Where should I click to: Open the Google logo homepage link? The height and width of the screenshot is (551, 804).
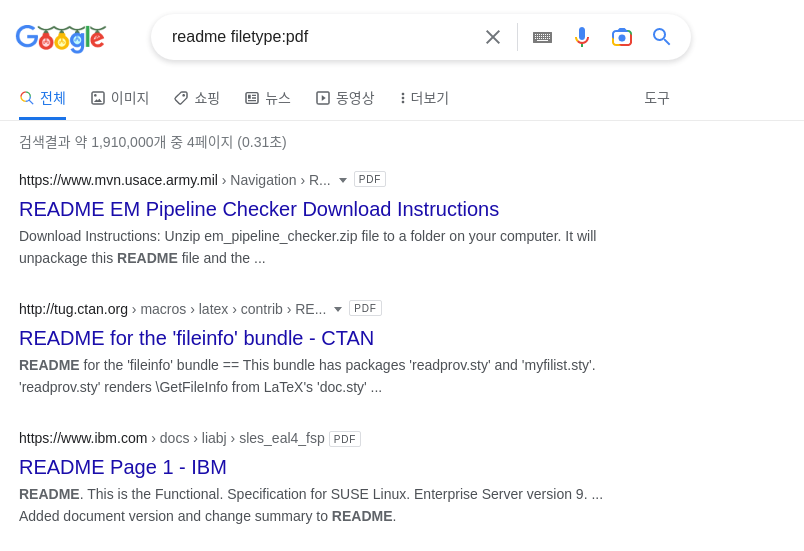click(x=61, y=38)
